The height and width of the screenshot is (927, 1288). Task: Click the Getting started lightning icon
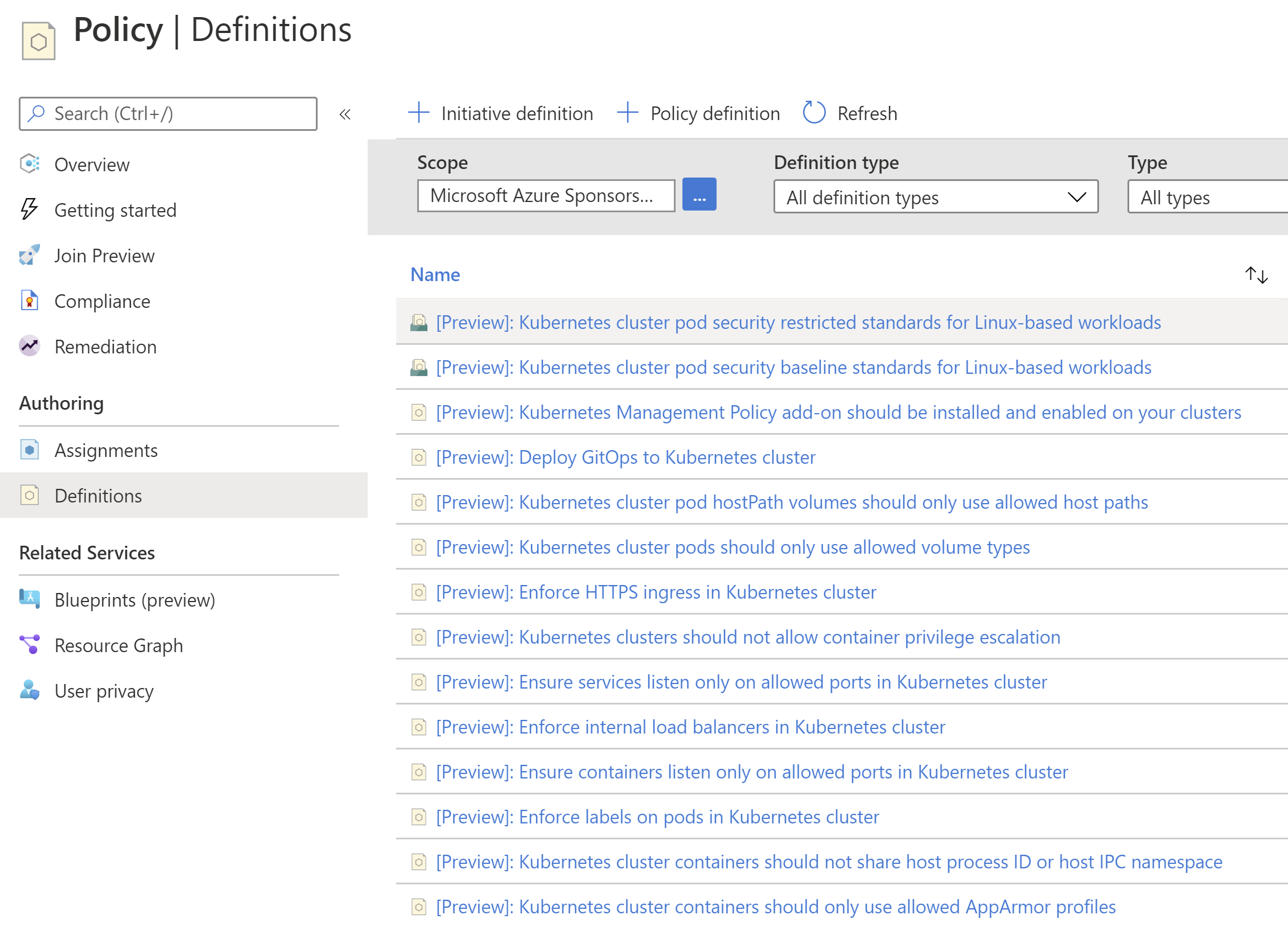click(x=30, y=209)
